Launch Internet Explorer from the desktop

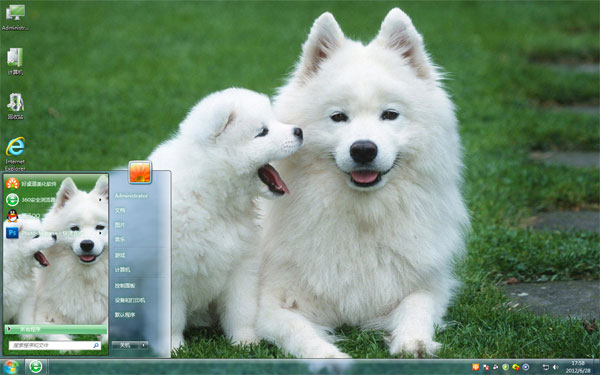coord(15,154)
